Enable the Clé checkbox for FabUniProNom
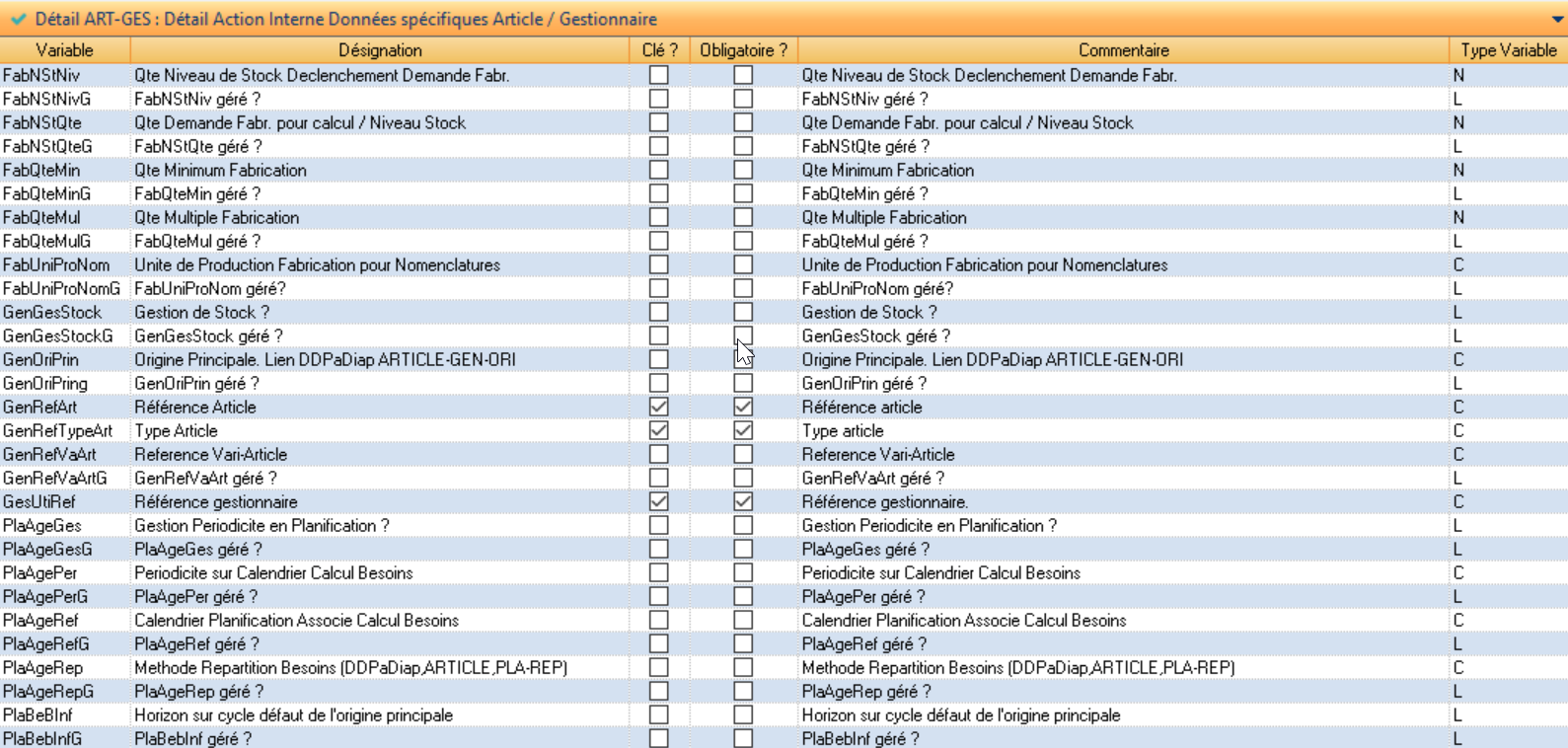Screen dimensions: 1568x748 pyautogui.click(x=658, y=264)
